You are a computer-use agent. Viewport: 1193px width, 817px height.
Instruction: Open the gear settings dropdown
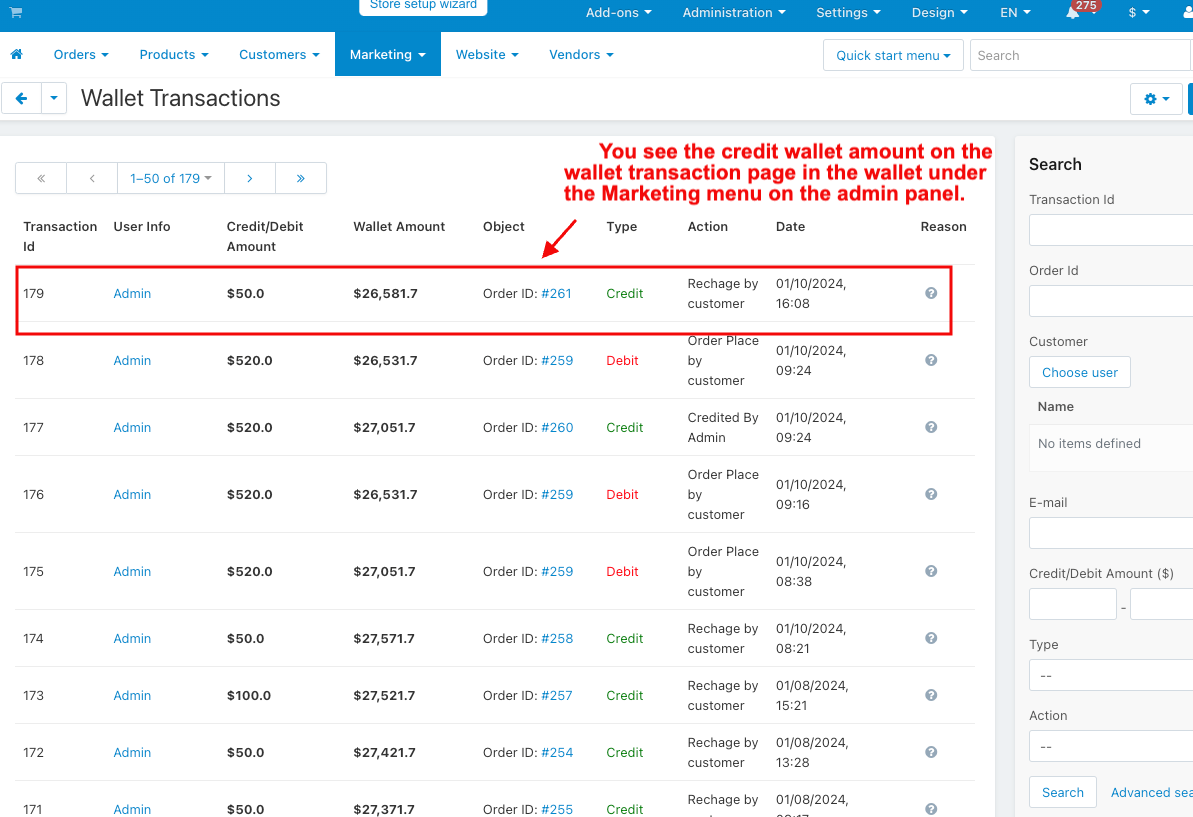[1156, 99]
